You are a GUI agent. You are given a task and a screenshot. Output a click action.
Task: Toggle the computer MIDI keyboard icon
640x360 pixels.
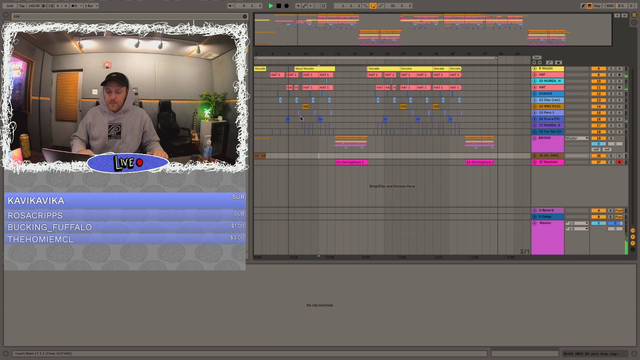(589, 6)
